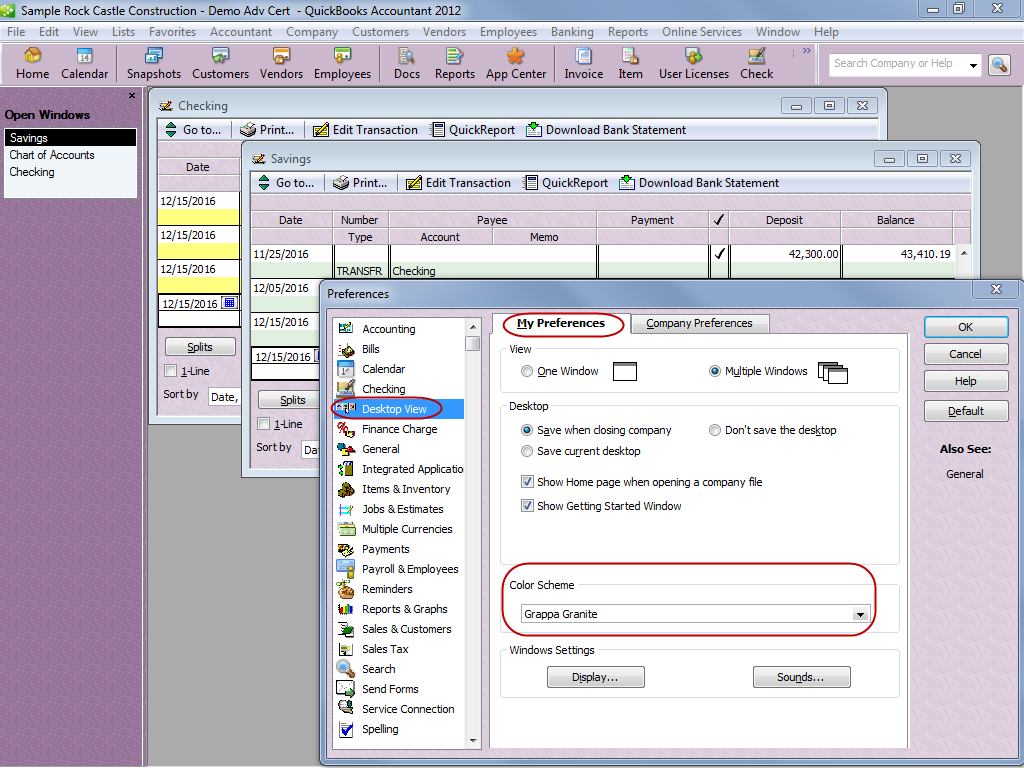Open the Check toolbar icon
Image resolution: width=1024 pixels, height=768 pixels.
pos(756,64)
